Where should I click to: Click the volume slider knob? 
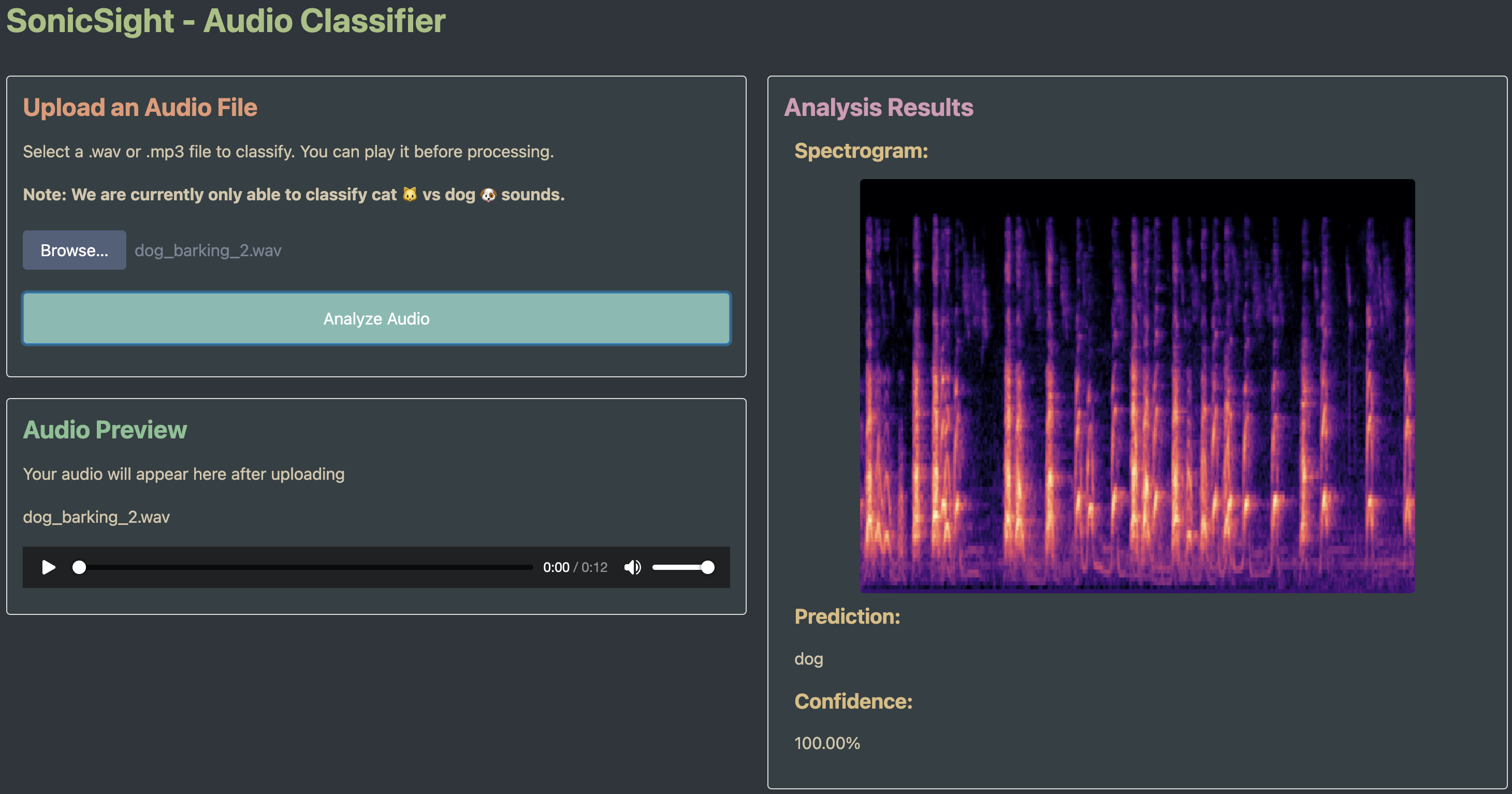point(708,567)
